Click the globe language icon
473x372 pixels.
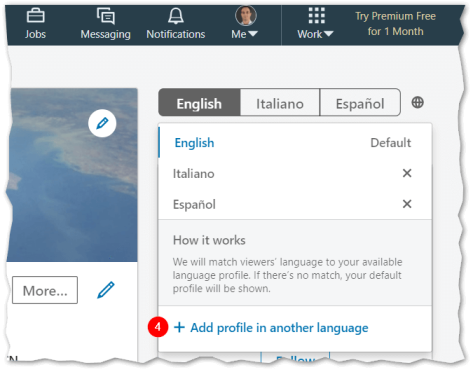pos(417,102)
